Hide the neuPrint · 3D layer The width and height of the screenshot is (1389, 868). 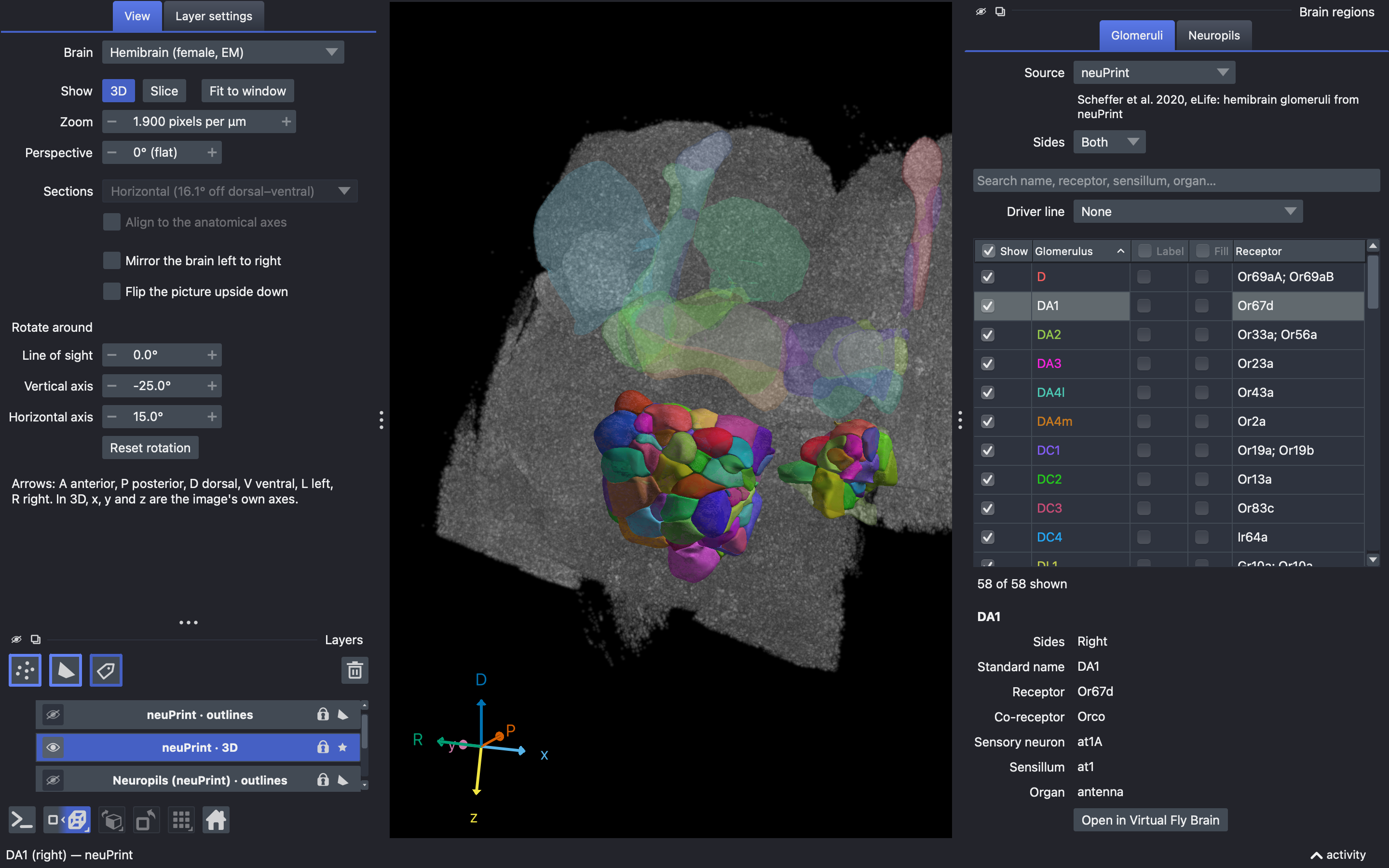(53, 747)
